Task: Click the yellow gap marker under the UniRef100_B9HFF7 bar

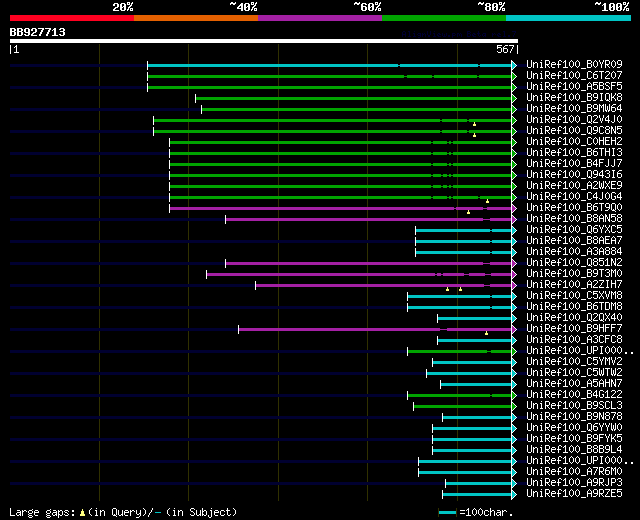Action: click(x=487, y=333)
